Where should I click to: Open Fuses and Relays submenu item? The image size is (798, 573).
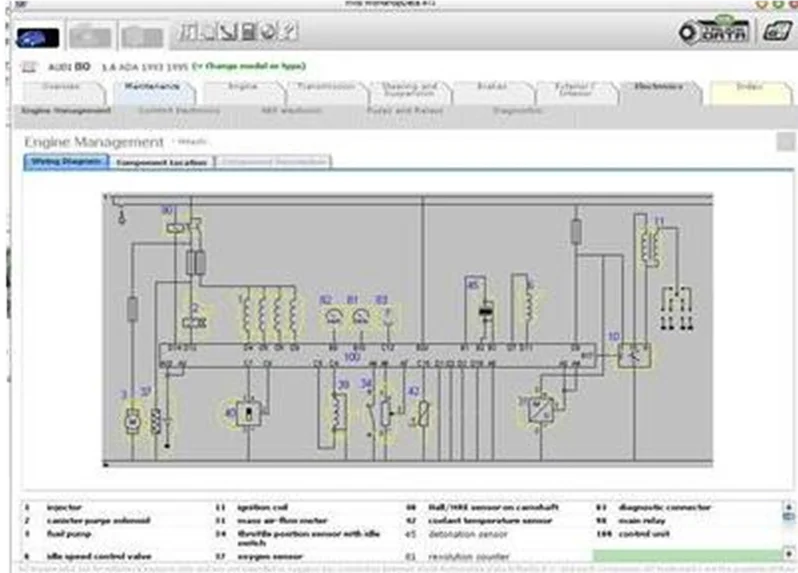point(405,110)
